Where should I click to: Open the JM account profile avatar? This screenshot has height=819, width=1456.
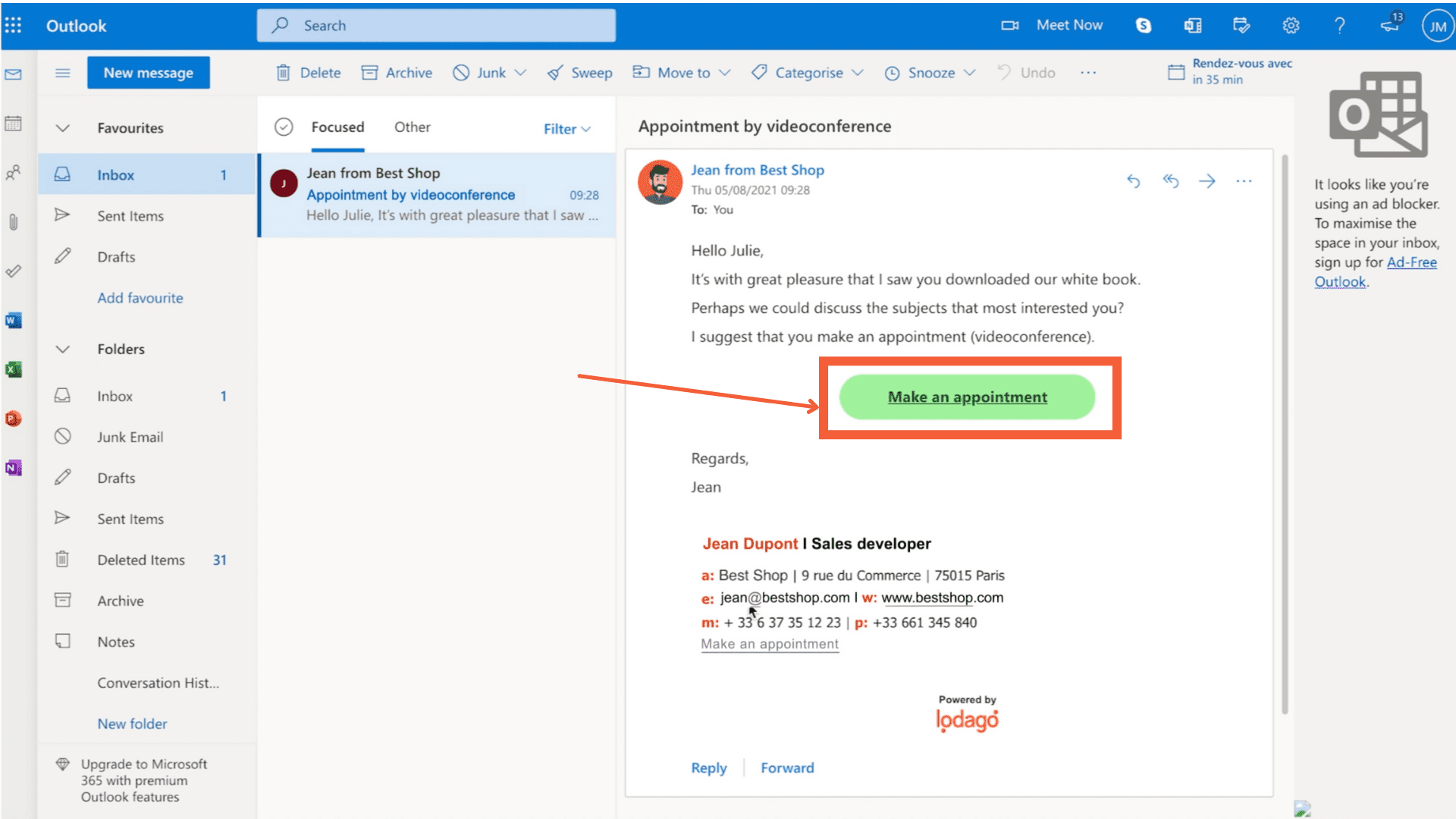tap(1437, 26)
